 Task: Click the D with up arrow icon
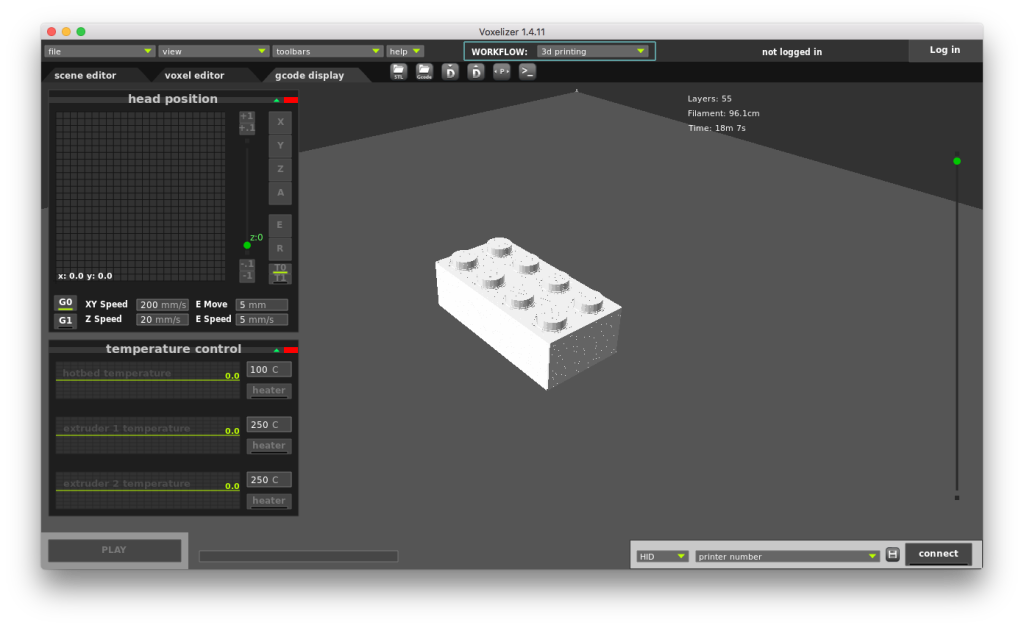(476, 72)
